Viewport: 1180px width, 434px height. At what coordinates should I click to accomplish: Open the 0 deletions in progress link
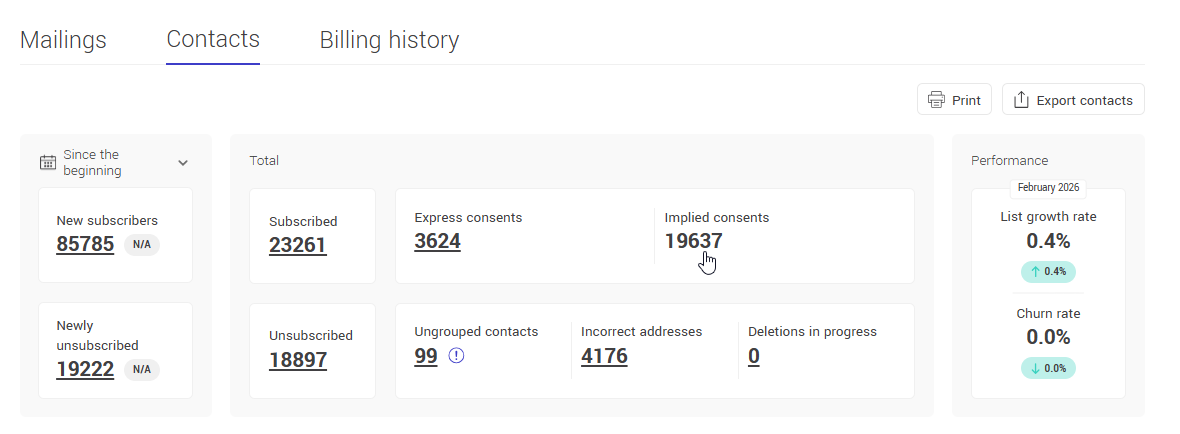754,356
